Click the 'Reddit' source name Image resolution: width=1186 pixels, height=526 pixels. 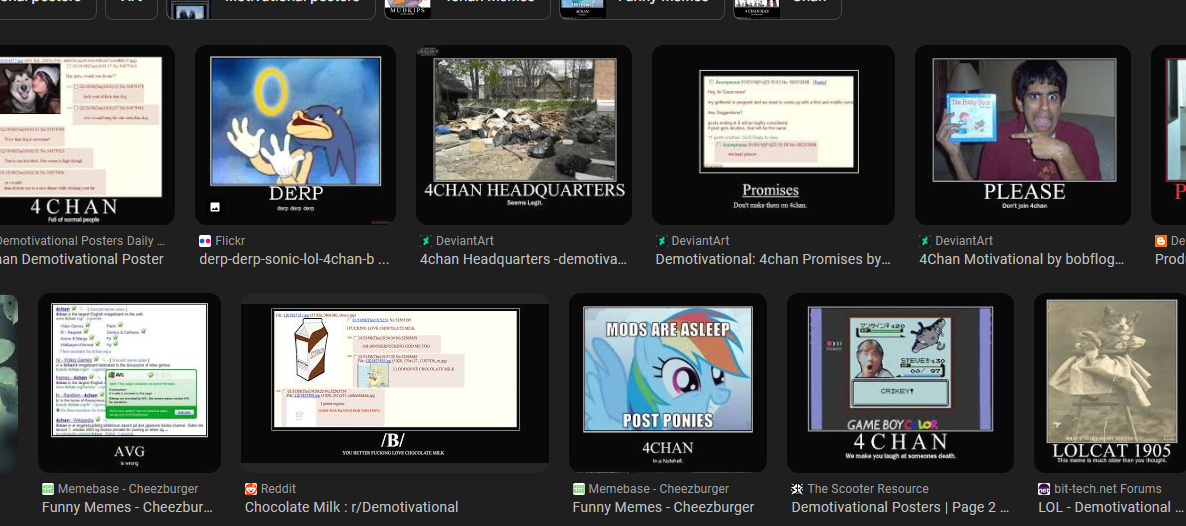(x=278, y=489)
